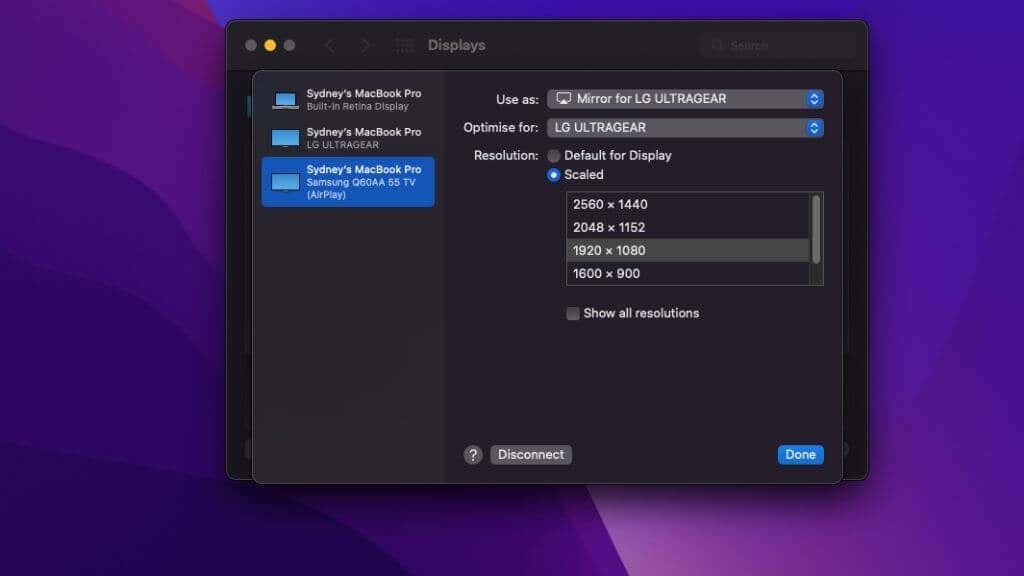Choose the 2560 × 1440 resolution
The image size is (1024, 576).
coord(688,204)
